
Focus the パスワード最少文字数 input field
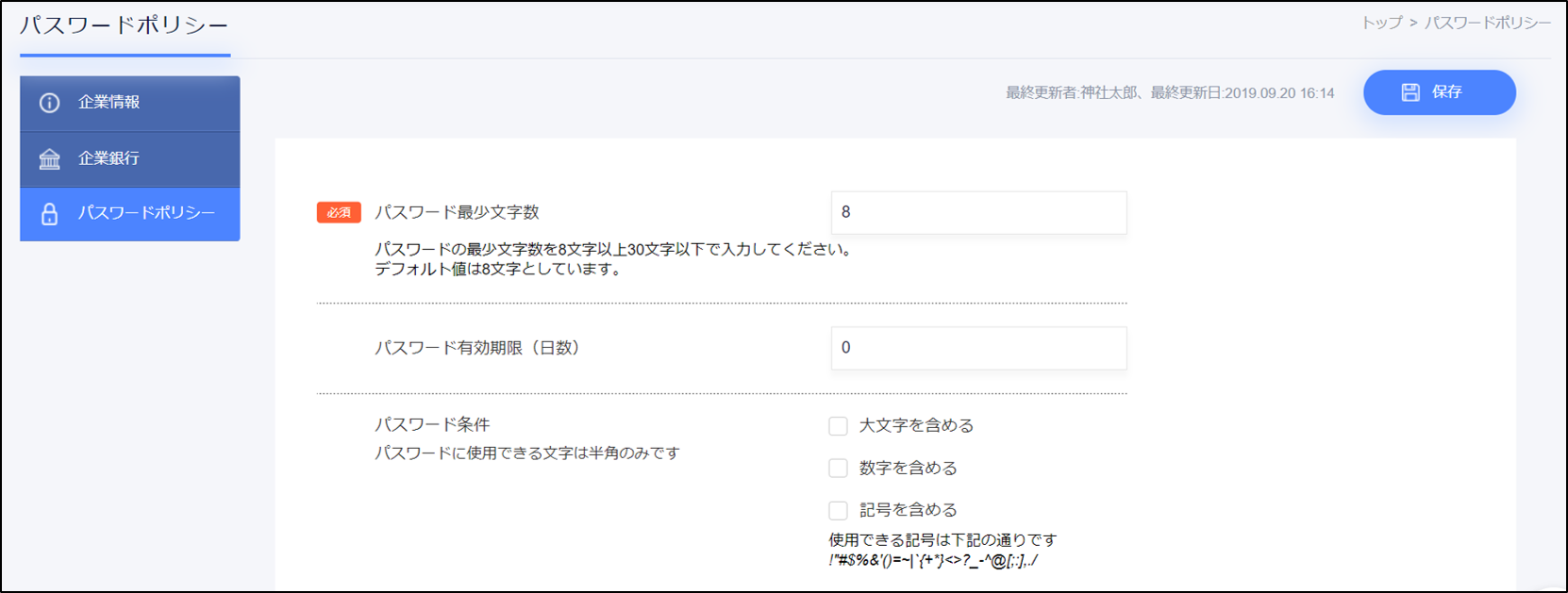977,213
